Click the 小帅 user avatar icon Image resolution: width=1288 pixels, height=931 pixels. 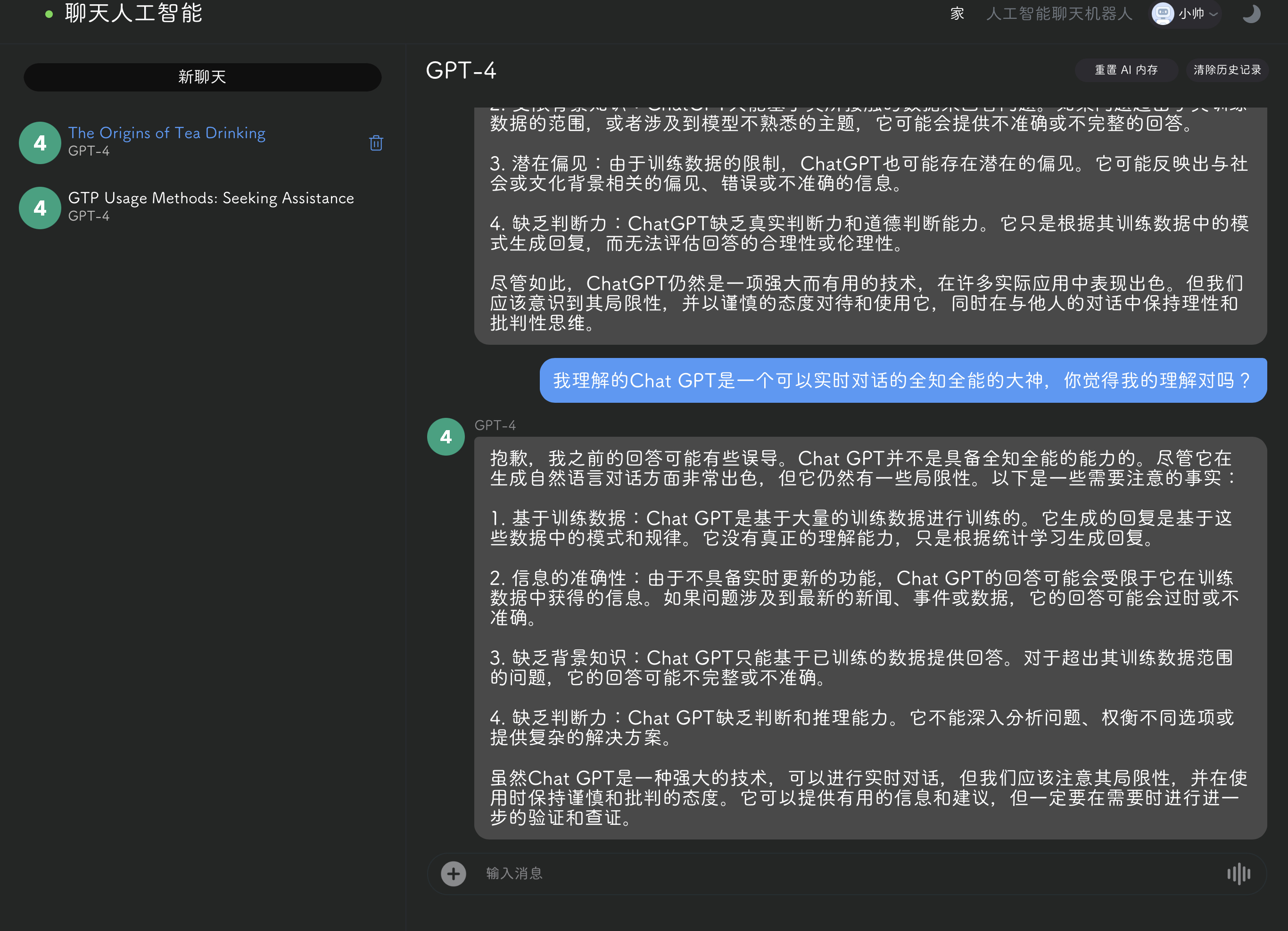click(1163, 14)
